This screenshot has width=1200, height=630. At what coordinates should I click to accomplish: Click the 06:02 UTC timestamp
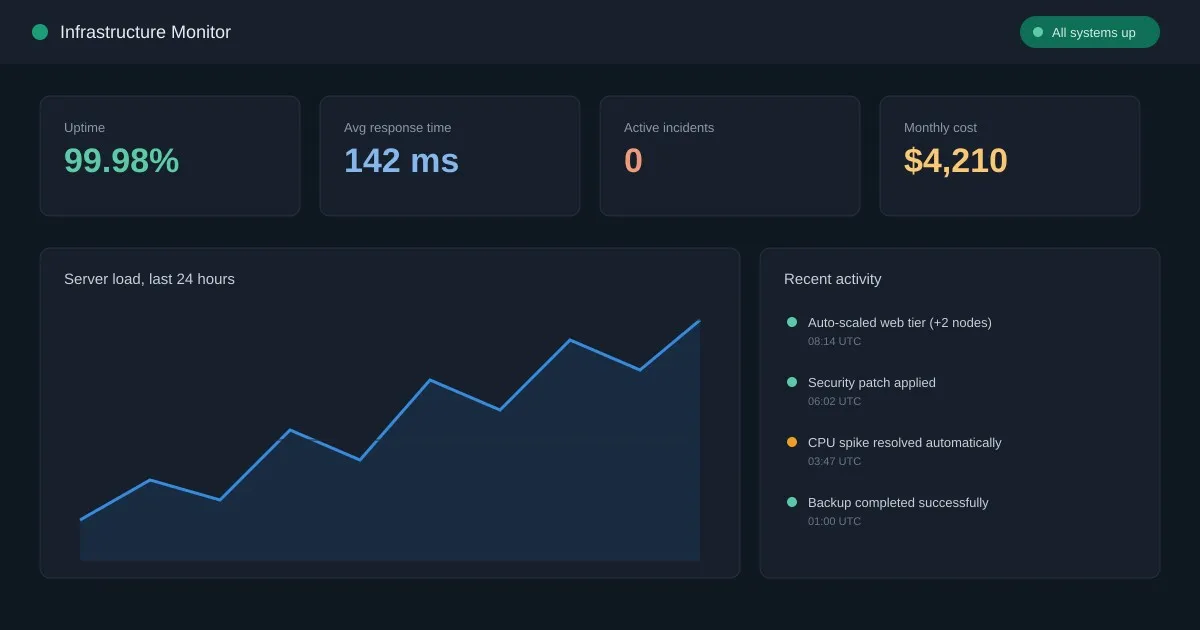coord(834,401)
